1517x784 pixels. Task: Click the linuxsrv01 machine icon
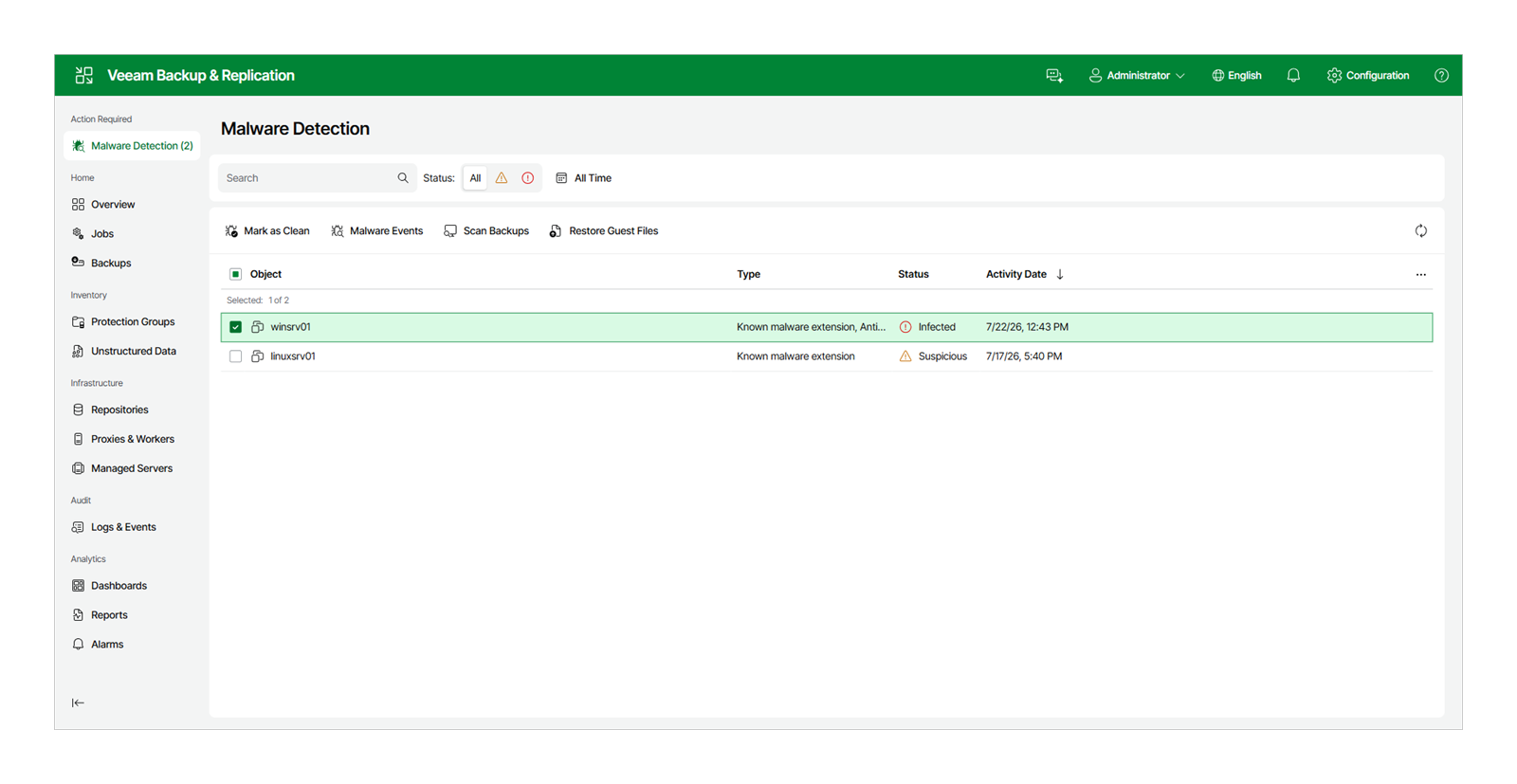(x=257, y=356)
